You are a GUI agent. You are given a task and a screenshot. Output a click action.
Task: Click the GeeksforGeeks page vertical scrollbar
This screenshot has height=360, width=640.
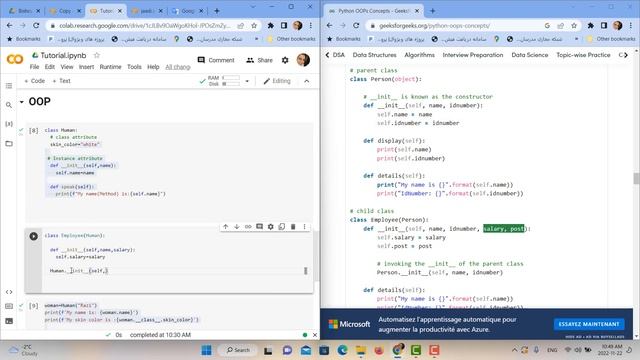tap(636, 178)
